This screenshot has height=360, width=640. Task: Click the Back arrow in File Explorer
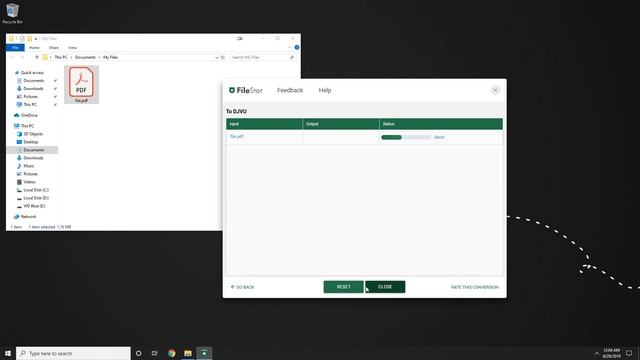click(12, 57)
